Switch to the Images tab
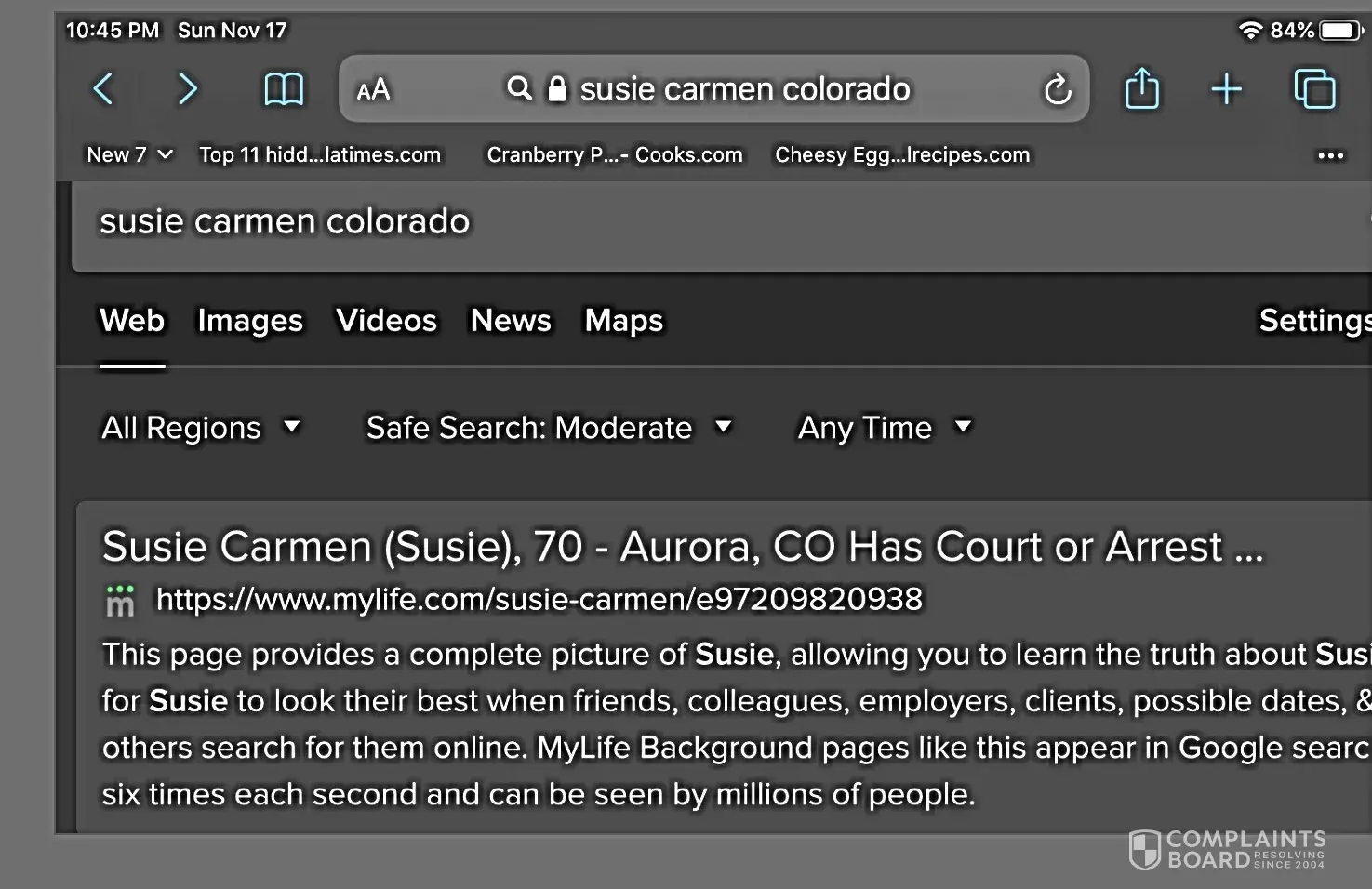 tap(250, 321)
